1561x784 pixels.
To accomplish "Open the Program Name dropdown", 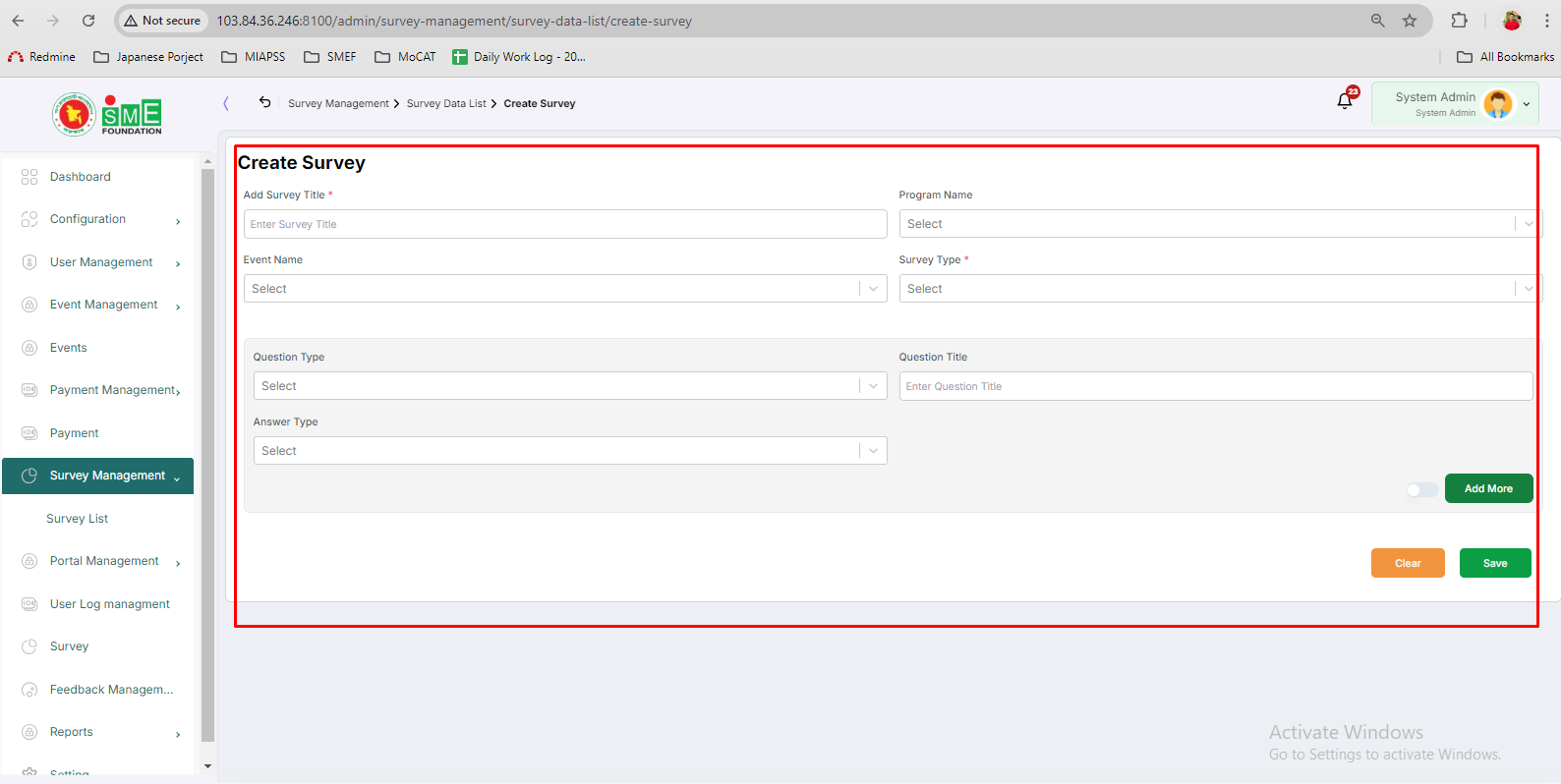I will 1220,224.
